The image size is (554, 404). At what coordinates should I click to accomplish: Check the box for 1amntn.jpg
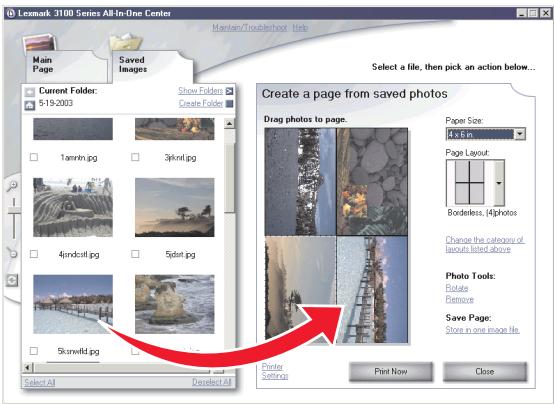[34, 157]
